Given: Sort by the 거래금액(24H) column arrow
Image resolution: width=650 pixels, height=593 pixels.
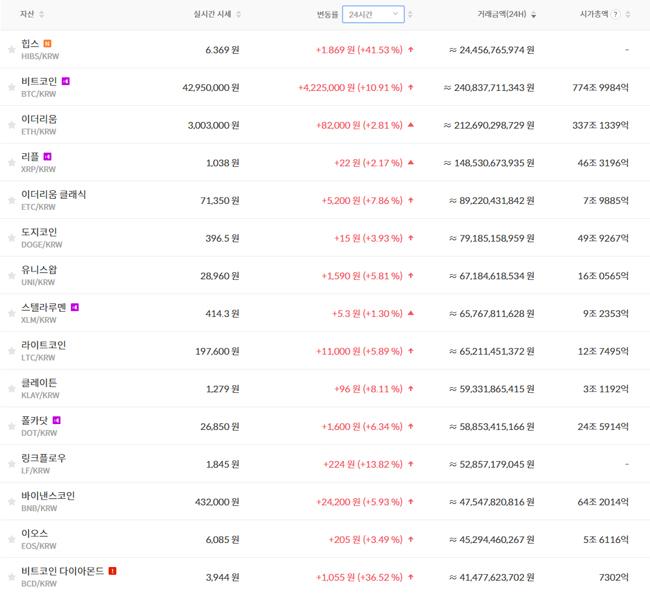Looking at the screenshot, I should [534, 15].
